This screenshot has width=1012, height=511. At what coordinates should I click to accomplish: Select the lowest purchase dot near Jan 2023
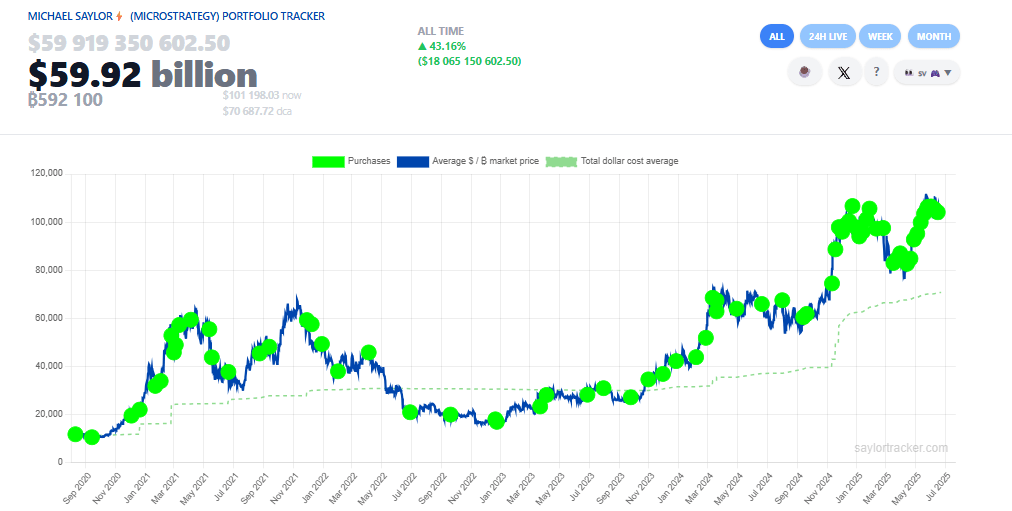496,421
